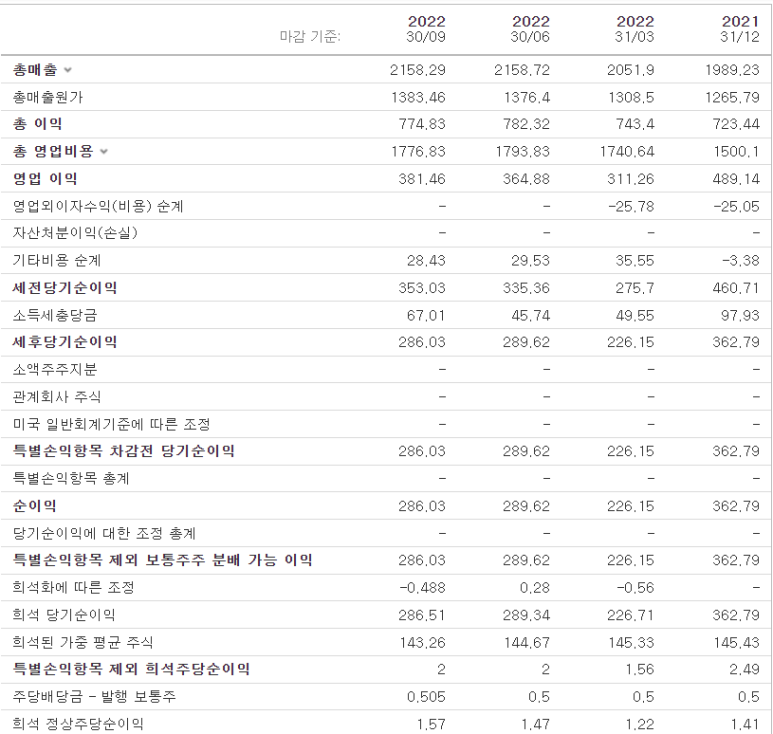Click the 2021 31/12 column header
The image size is (773, 734).
click(x=739, y=29)
